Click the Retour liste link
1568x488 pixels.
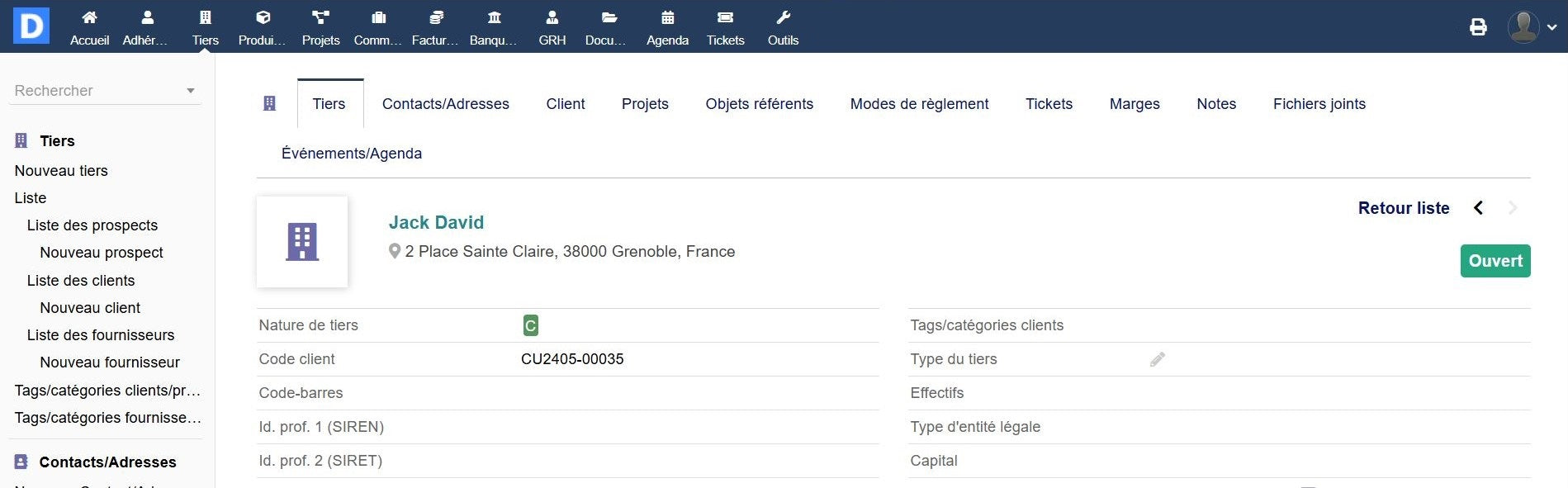pos(1403,208)
